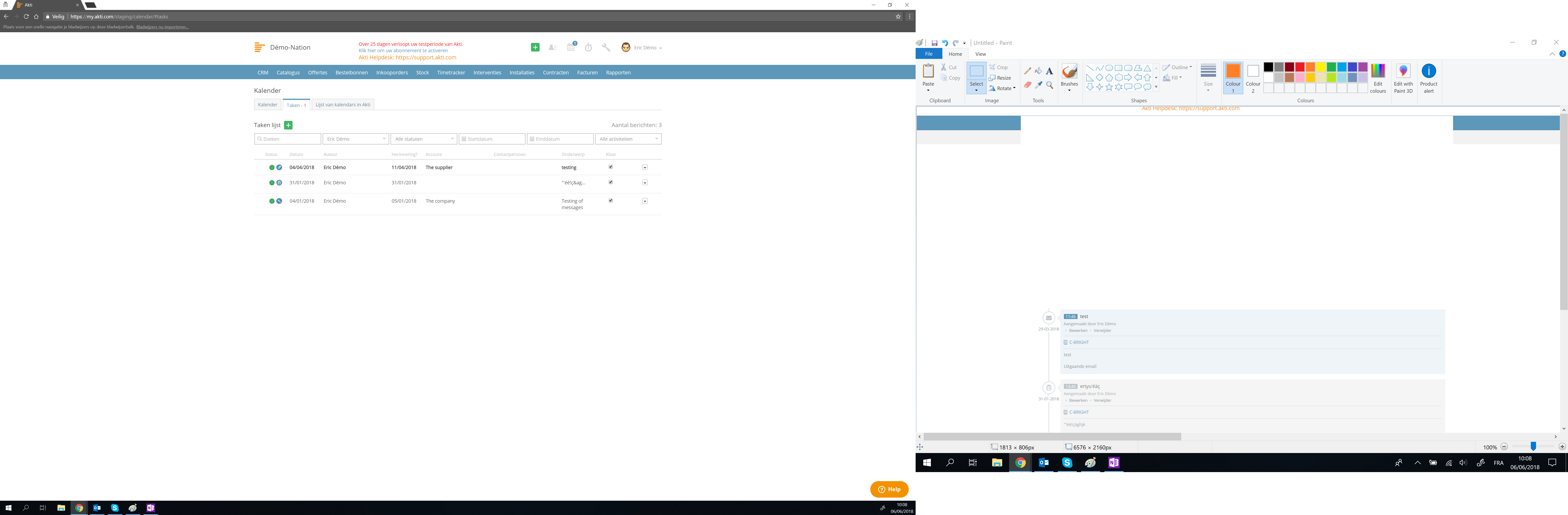
Task: Click the Resize button in Paint
Action: click(1000, 78)
